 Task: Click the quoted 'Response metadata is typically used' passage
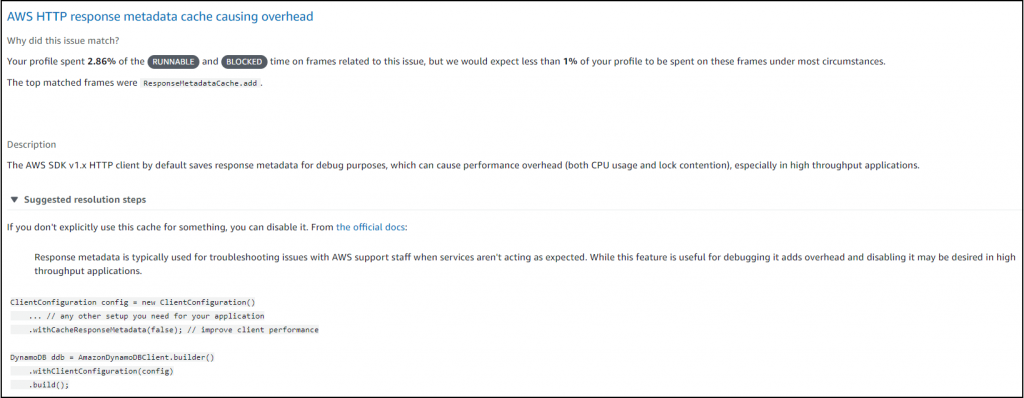click(x=524, y=263)
